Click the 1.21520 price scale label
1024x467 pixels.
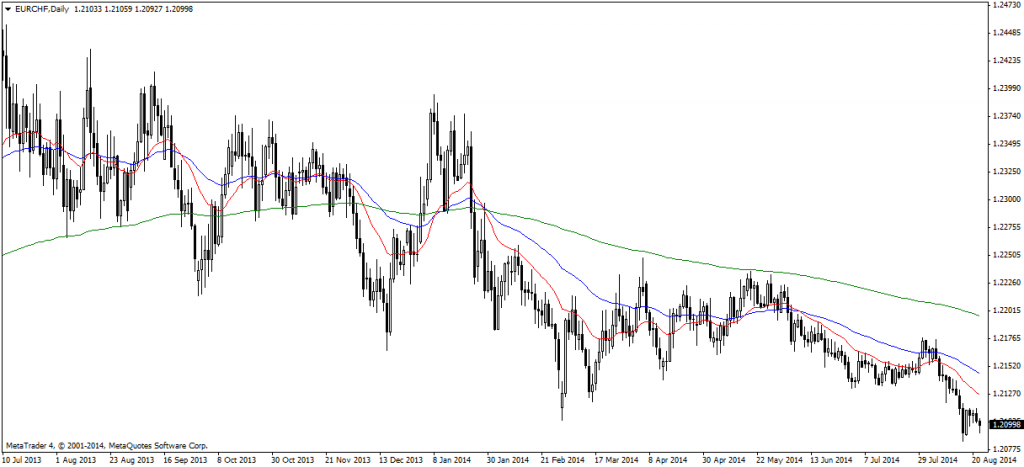tap(1004, 366)
